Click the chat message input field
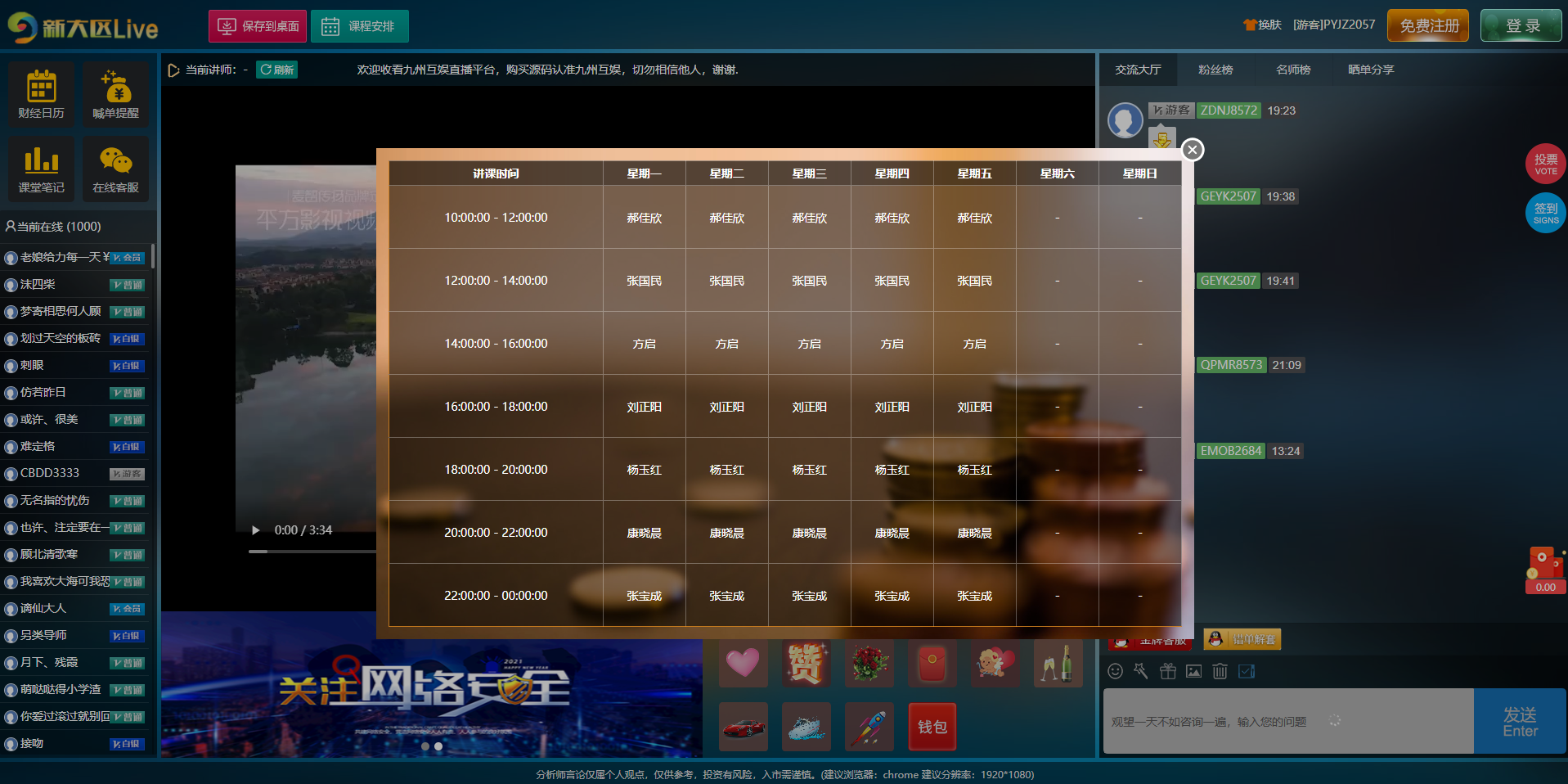This screenshot has height=784, width=1568. pyautogui.click(x=1287, y=721)
